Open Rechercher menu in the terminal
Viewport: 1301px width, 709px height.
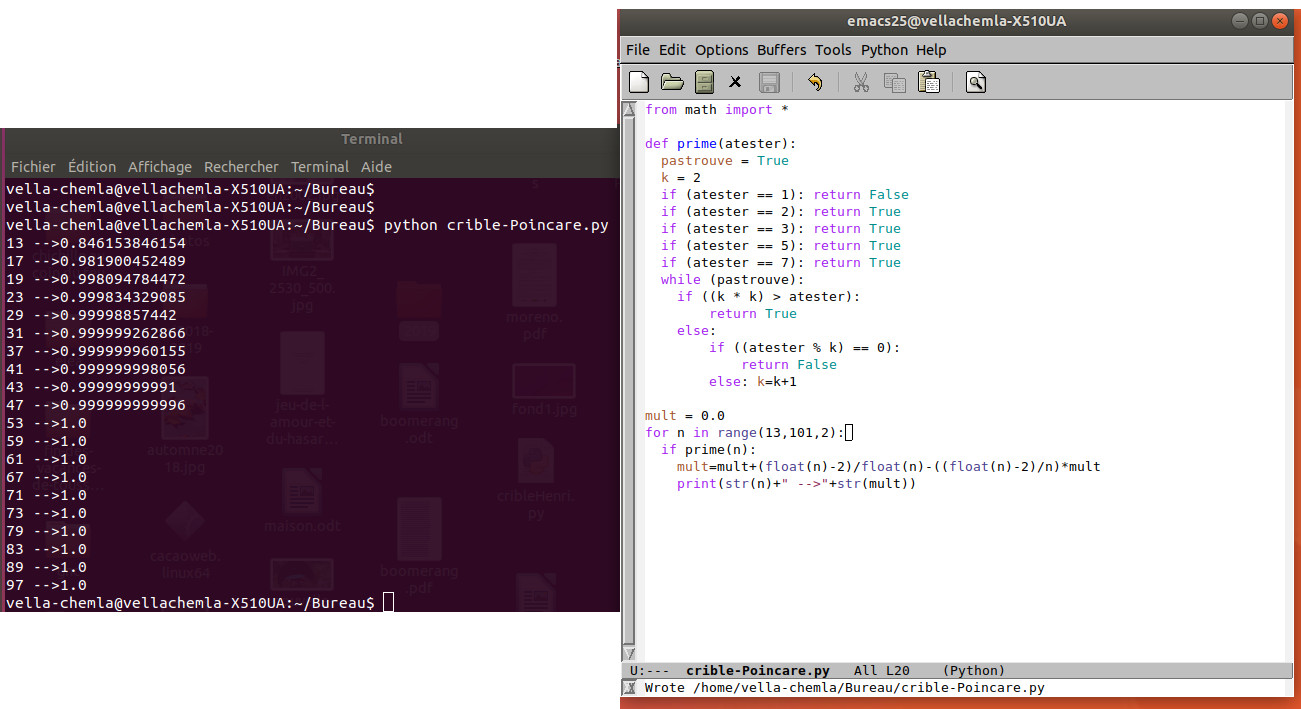coord(241,167)
